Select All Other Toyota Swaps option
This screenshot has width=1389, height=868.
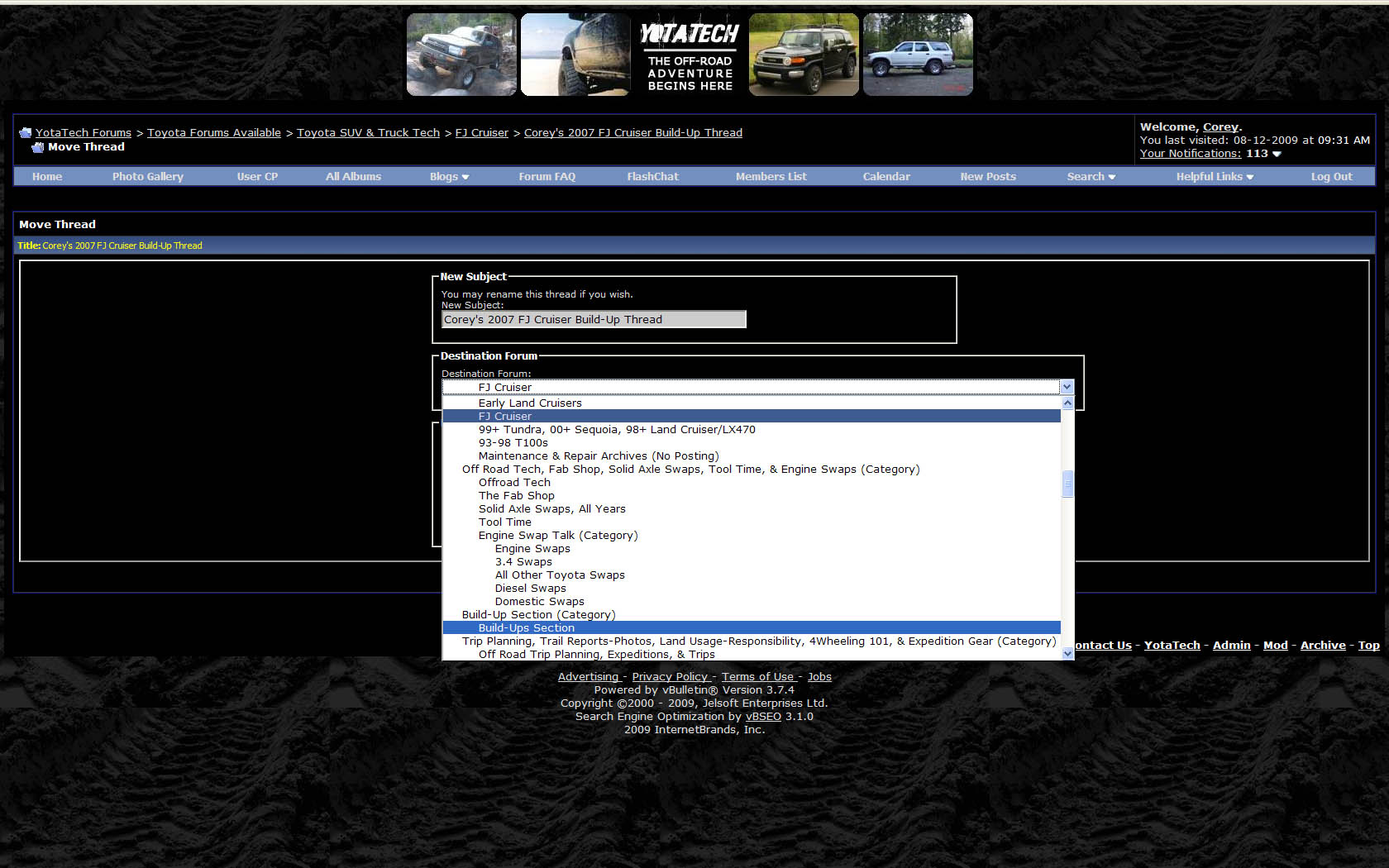[x=752, y=575]
